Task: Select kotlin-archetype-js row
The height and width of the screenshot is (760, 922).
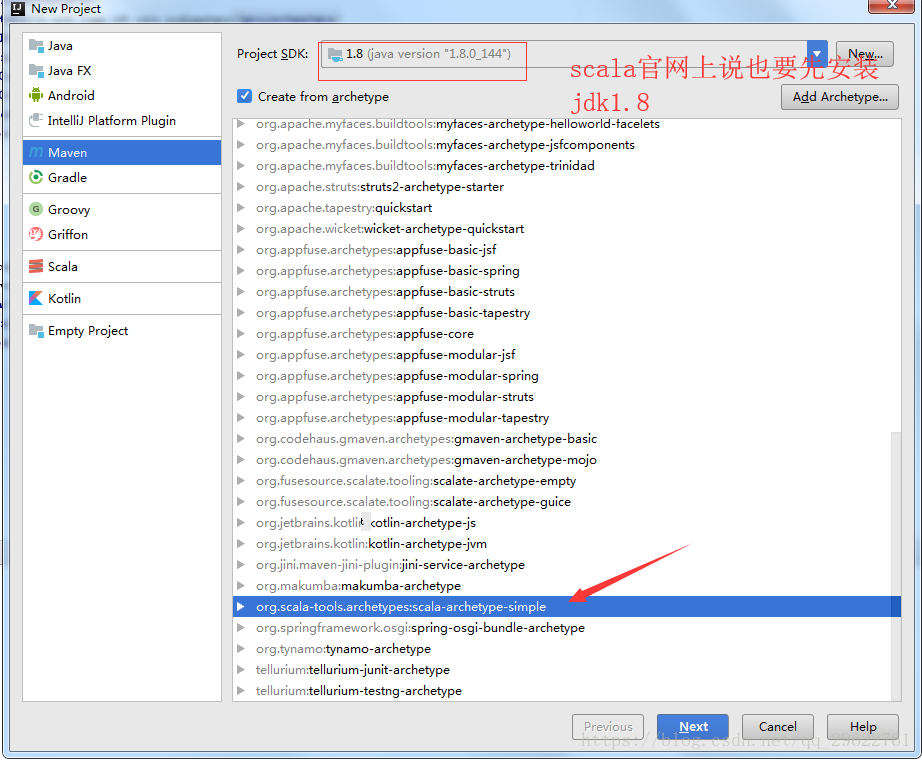Action: pos(567,523)
